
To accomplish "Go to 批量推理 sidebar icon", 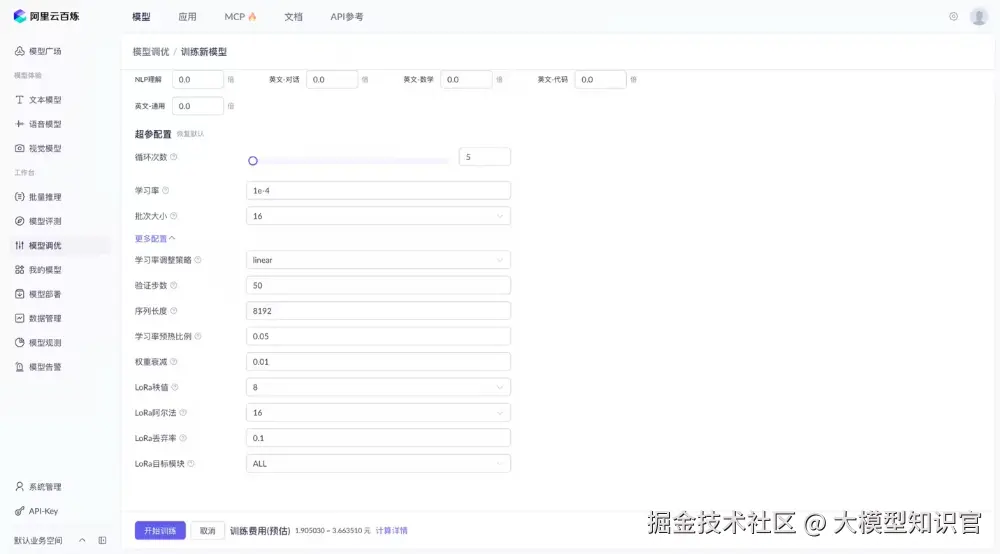I will 20,197.
